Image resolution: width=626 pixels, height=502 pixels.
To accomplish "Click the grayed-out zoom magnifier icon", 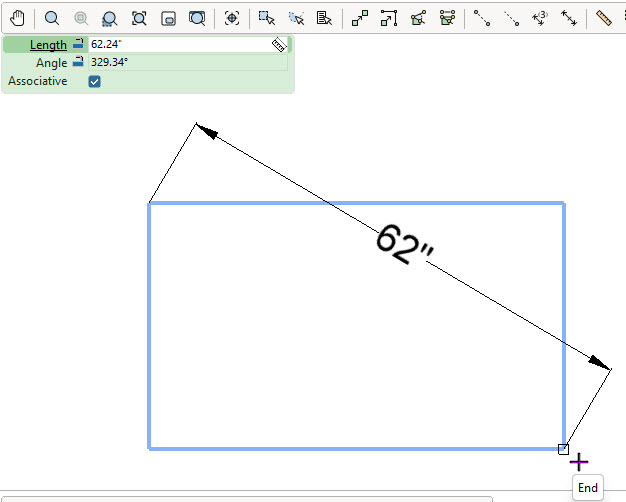I will [x=81, y=18].
